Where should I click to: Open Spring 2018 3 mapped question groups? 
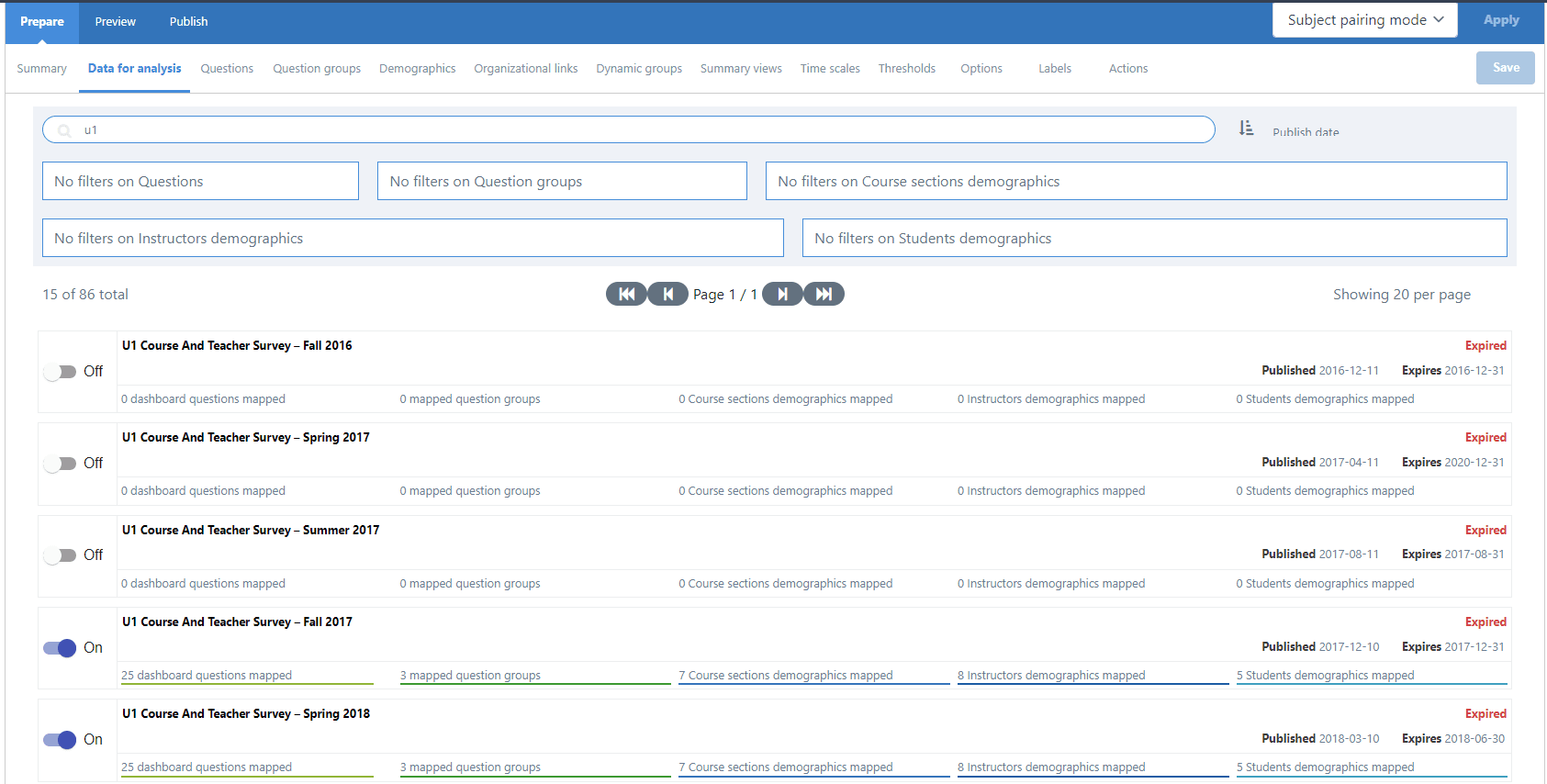535,767
